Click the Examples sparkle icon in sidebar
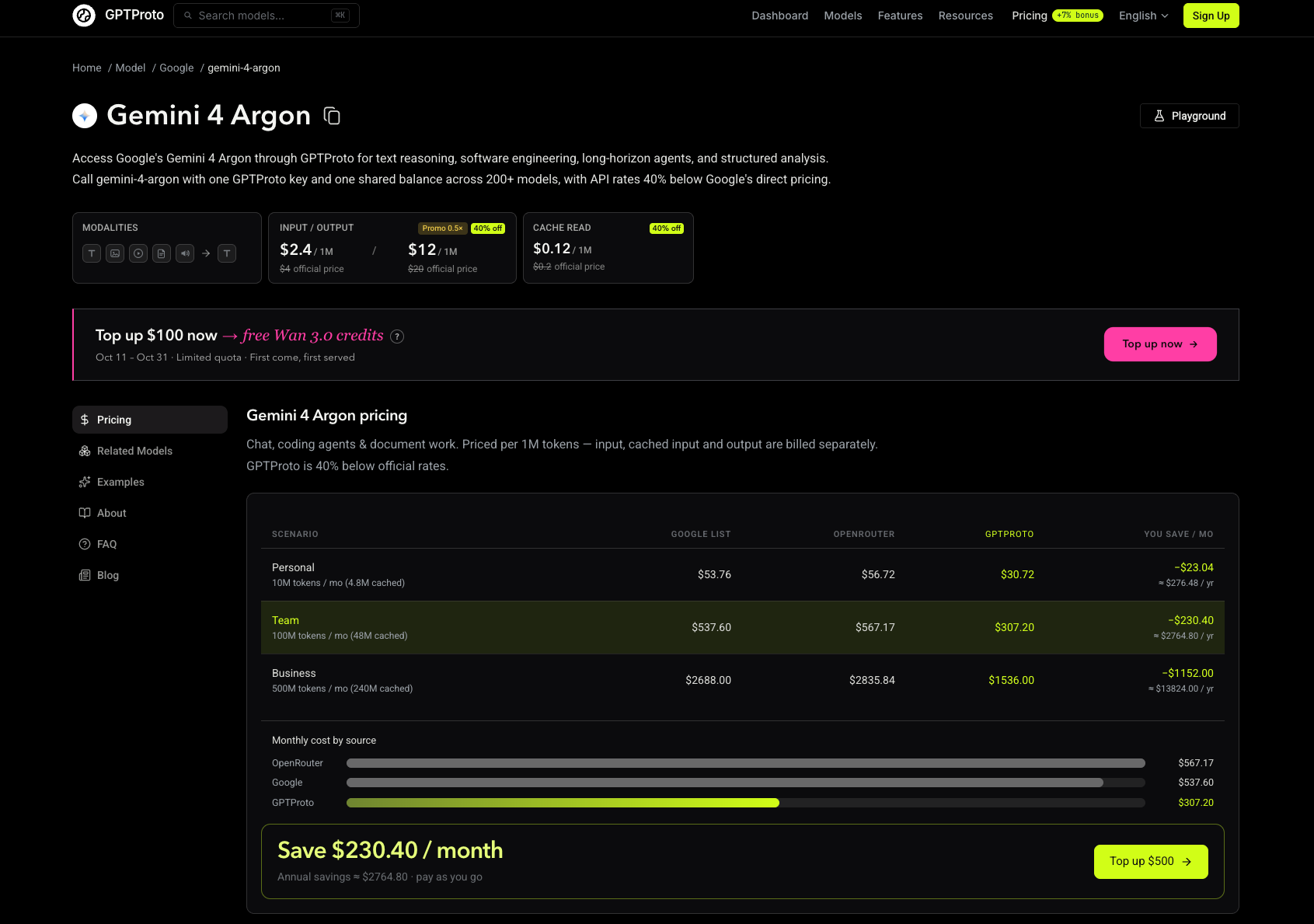 point(85,482)
